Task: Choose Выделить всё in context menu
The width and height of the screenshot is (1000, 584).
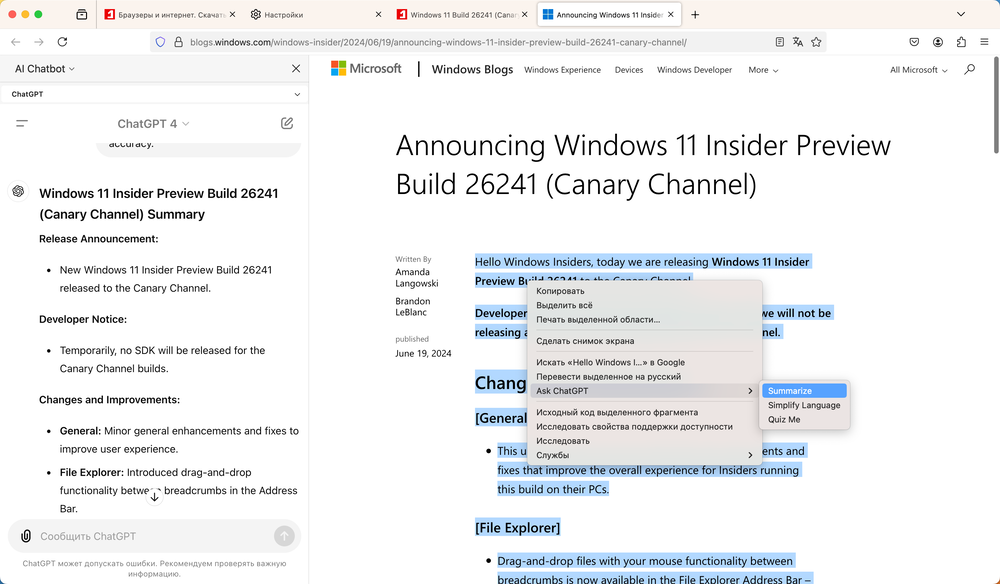Action: click(x=645, y=305)
